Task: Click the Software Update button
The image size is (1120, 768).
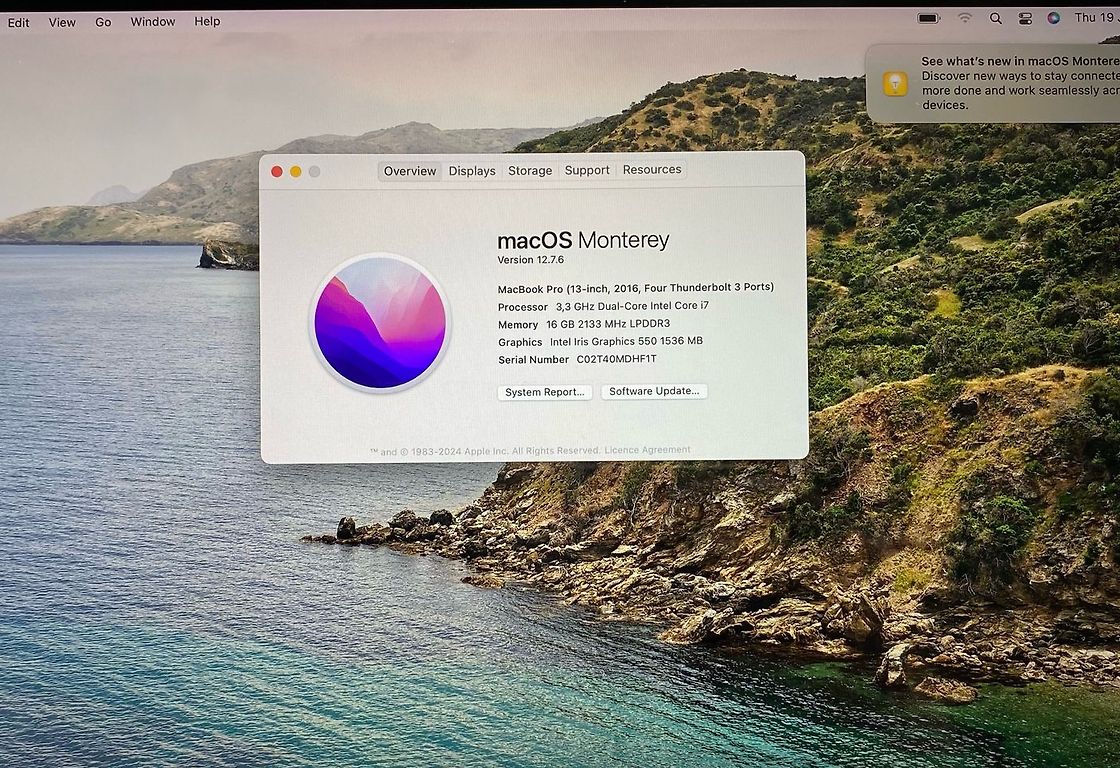Action: [654, 391]
